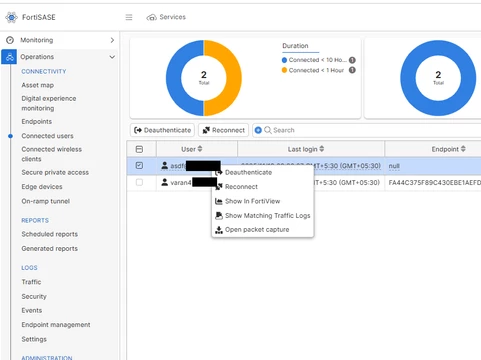481x360 pixels.
Task: Choose Show In FortiView menu entry
Action: [x=253, y=201]
